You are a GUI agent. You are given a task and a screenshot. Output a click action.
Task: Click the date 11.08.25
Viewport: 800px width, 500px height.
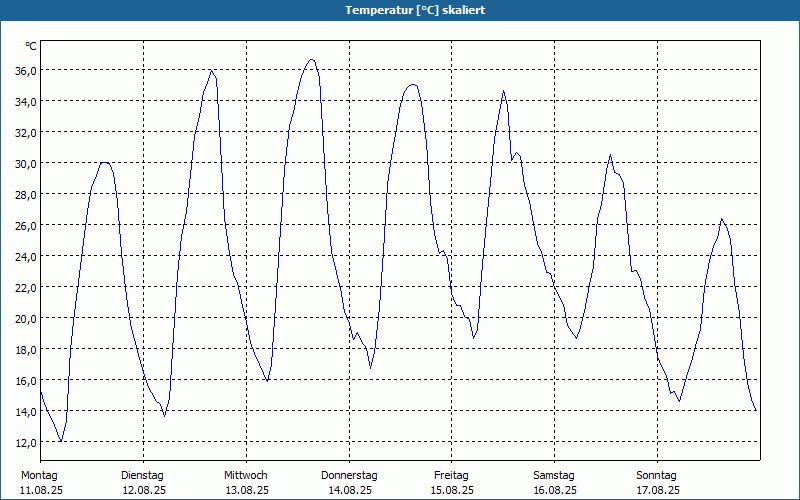[x=41, y=491]
